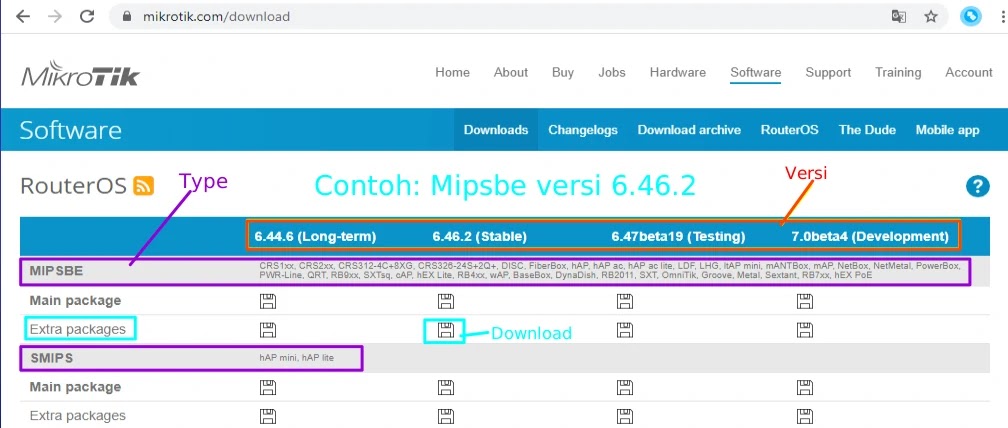Download SMIPS Main package 6.44.6 Long-term
The height and width of the screenshot is (428, 1008).
tap(268, 388)
